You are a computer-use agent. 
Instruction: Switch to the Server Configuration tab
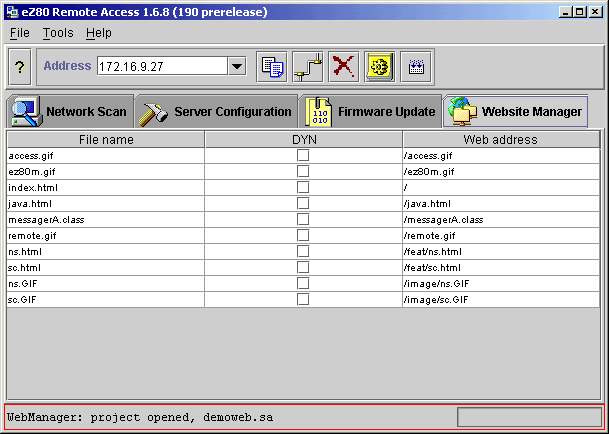(216, 112)
